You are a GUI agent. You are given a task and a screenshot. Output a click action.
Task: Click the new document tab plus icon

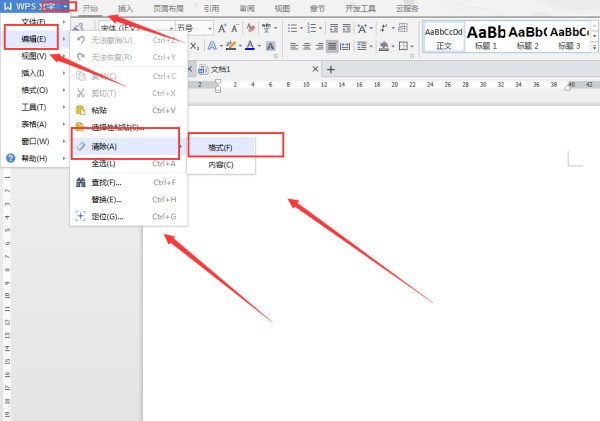(331, 69)
